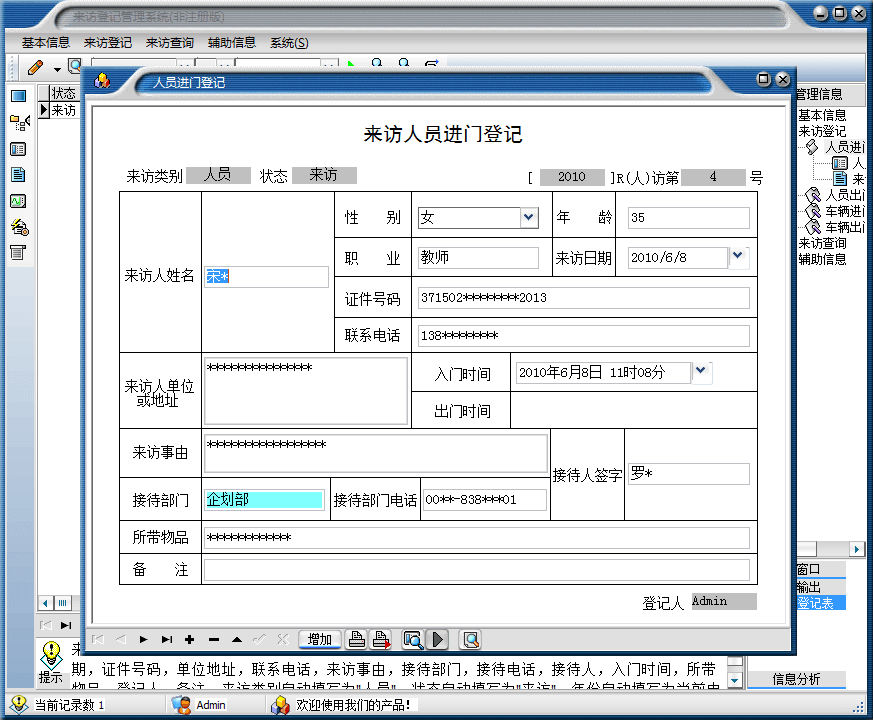Viewport: 873px width, 720px height.
Task: Click the 基本信息 item in right panel
Action: pos(822,115)
